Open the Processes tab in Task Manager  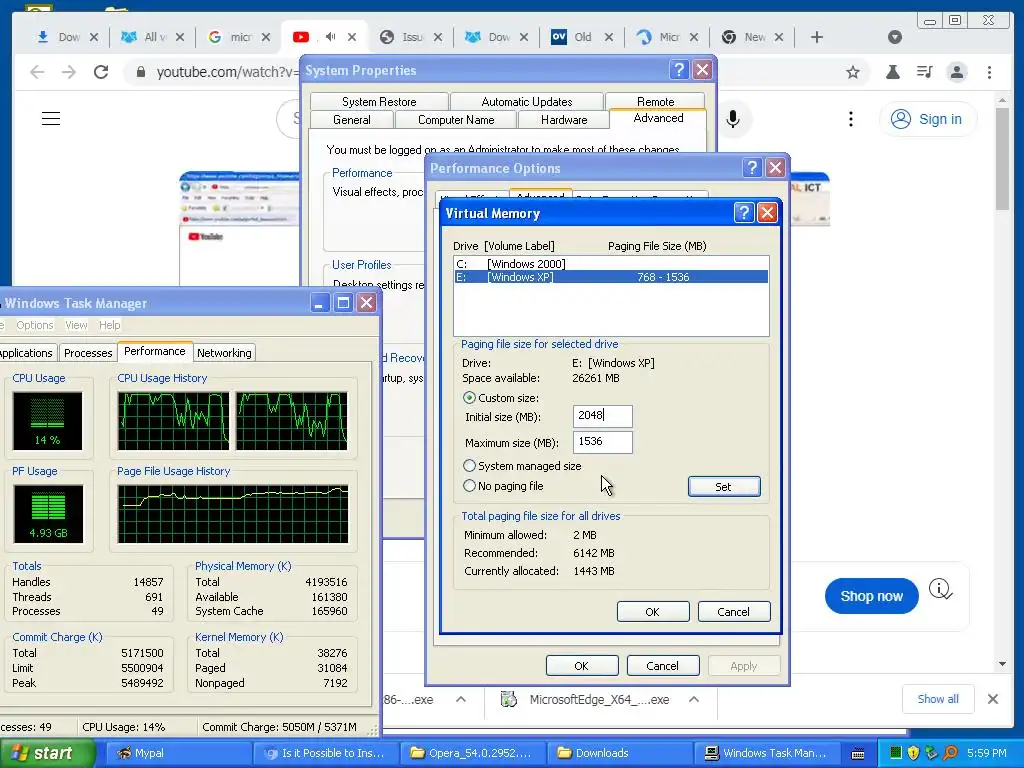pyautogui.click(x=88, y=353)
